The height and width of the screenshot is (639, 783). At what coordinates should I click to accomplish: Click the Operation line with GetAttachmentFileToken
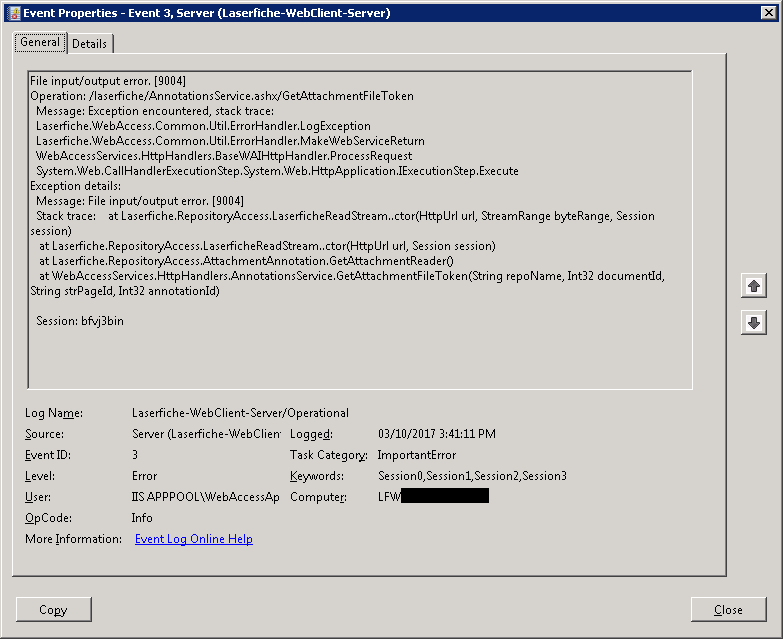click(x=222, y=96)
